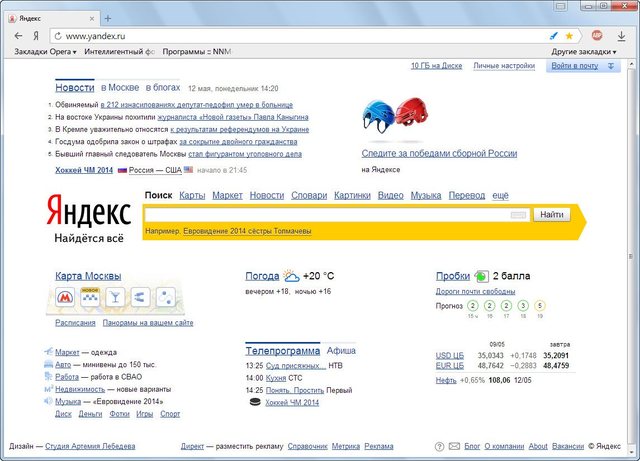Open the USD ЦБ exchange rate link
Image resolution: width=640 pixels, height=461 pixels.
[450, 356]
